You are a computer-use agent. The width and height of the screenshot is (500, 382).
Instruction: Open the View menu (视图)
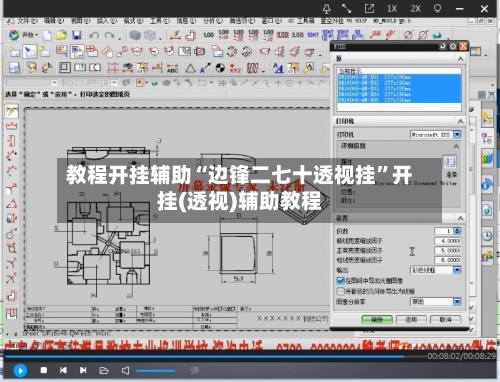[x=80, y=21]
